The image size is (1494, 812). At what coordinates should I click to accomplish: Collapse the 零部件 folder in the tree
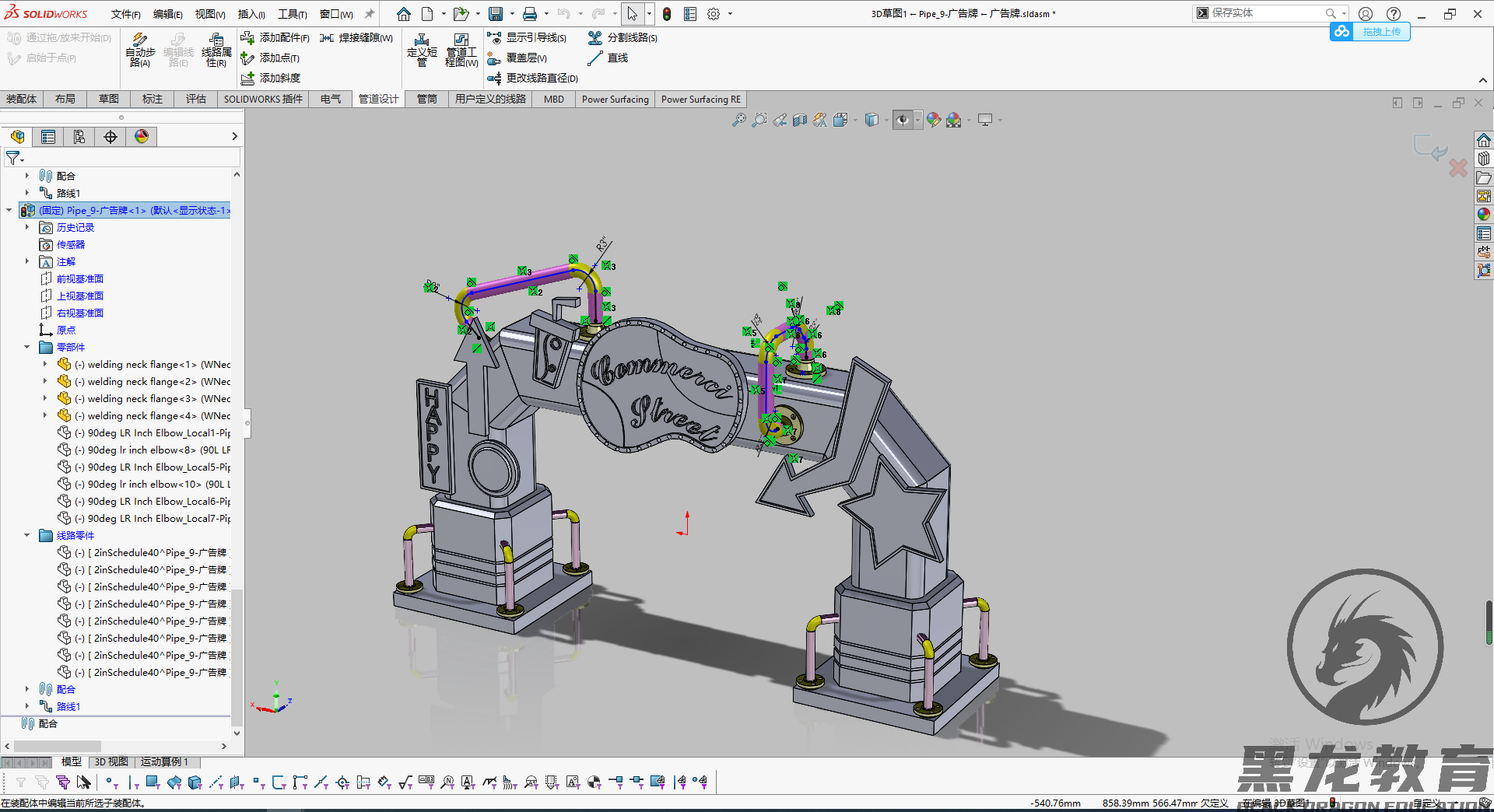[27, 347]
